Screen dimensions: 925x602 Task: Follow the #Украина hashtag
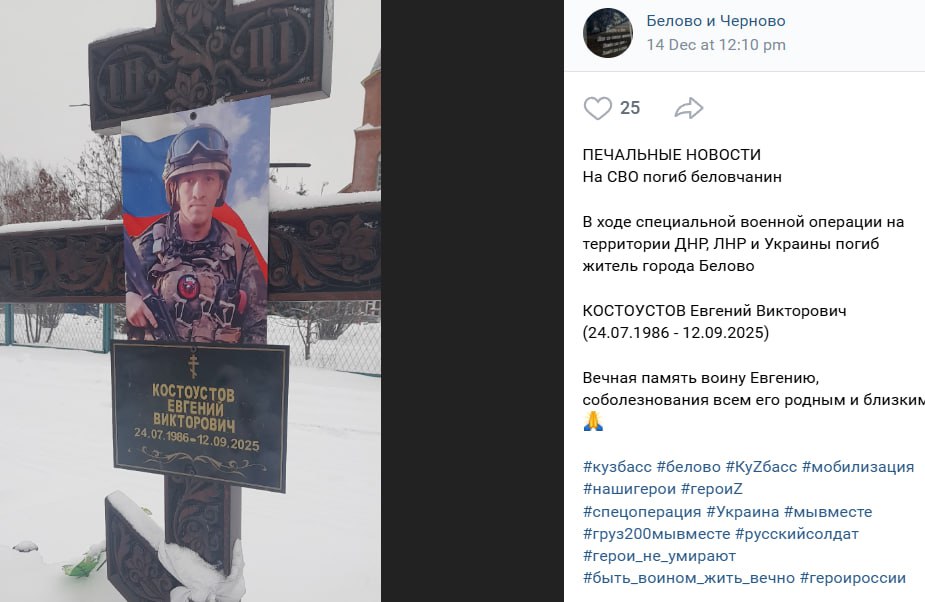pos(743,512)
